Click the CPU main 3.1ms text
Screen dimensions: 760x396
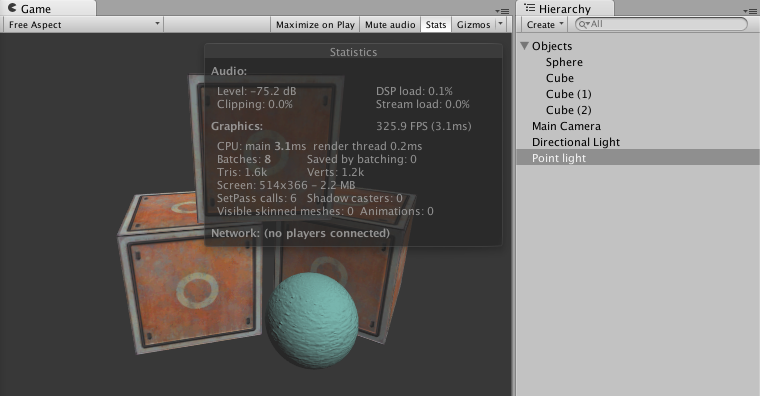(x=262, y=146)
